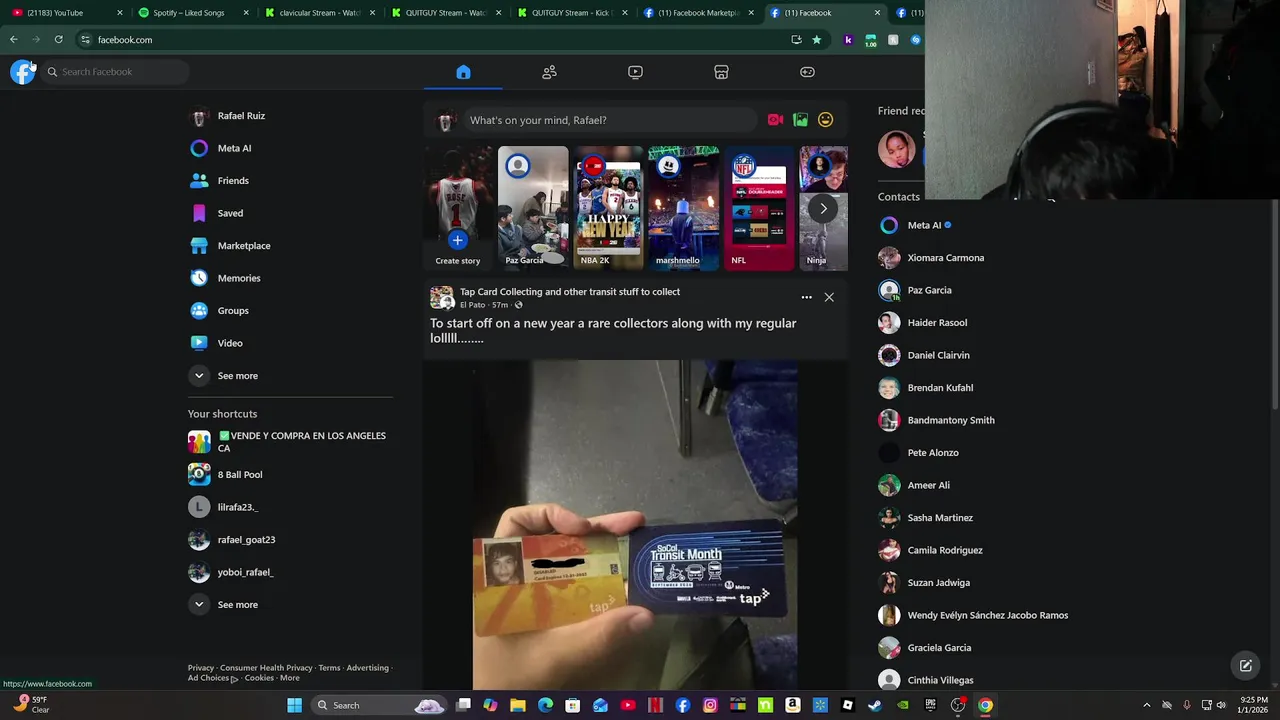1280x720 pixels.
Task: Click the Facebook logo
Action: (x=22, y=72)
